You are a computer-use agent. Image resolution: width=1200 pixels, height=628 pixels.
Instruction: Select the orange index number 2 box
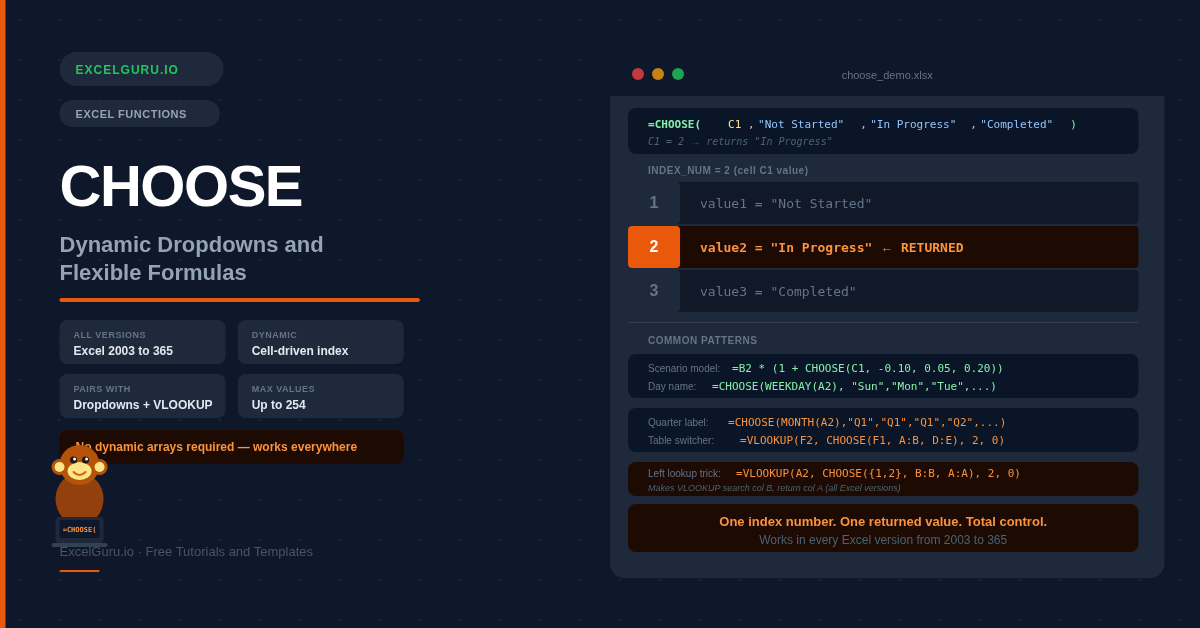(x=654, y=247)
